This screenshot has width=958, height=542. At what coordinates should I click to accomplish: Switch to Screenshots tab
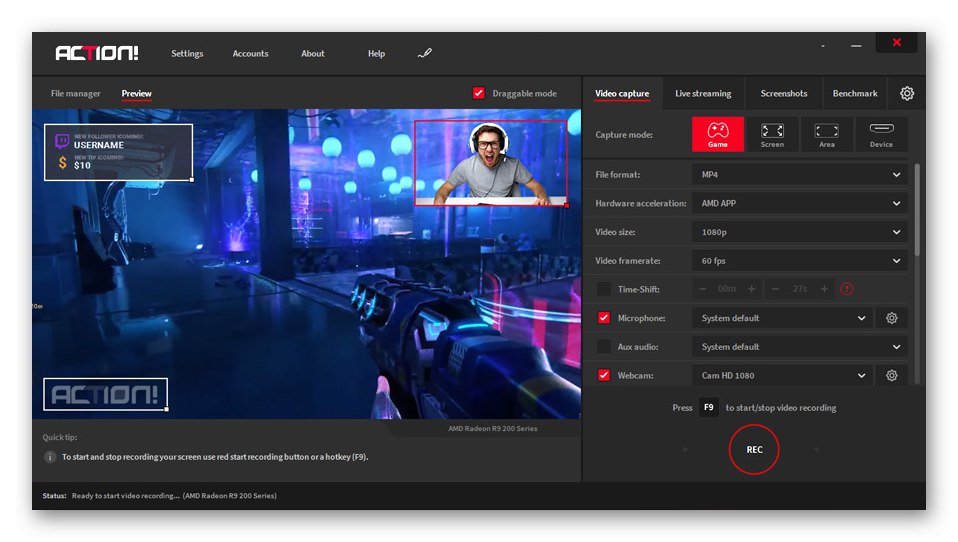point(783,93)
